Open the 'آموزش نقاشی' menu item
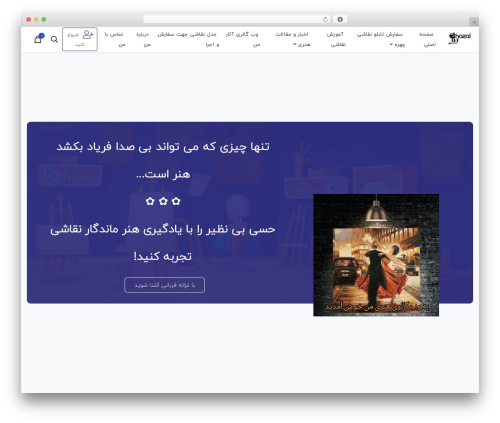The height and width of the screenshot is (423, 500). (336, 39)
